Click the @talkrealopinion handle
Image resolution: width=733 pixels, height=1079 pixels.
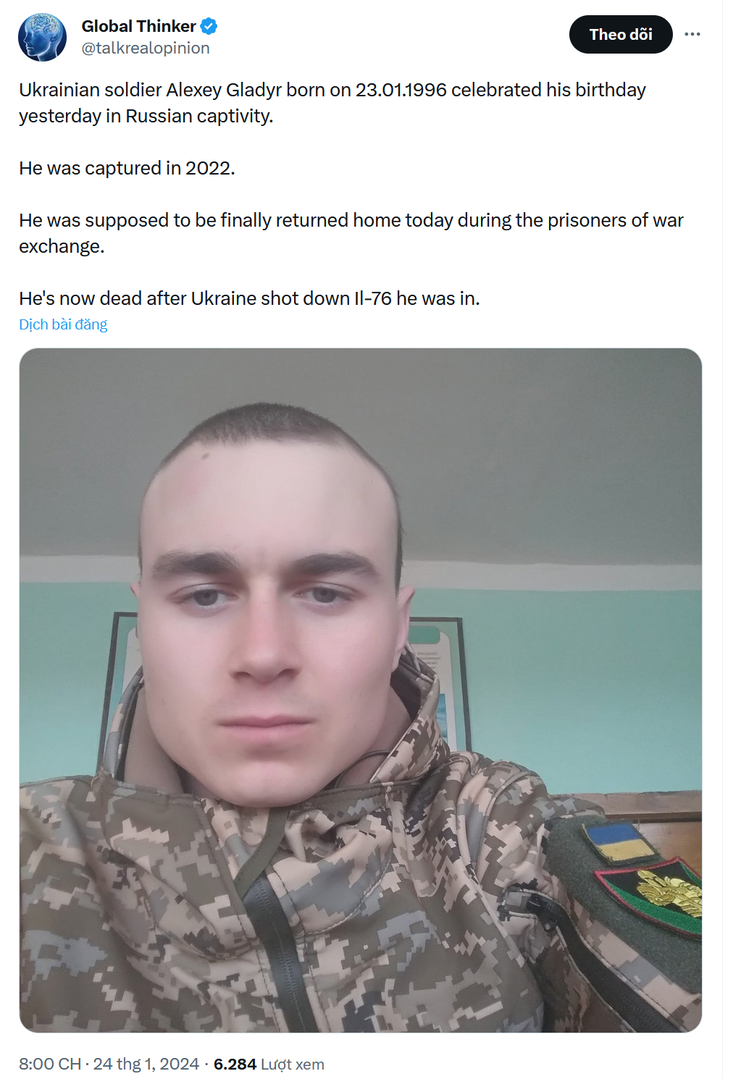[145, 48]
